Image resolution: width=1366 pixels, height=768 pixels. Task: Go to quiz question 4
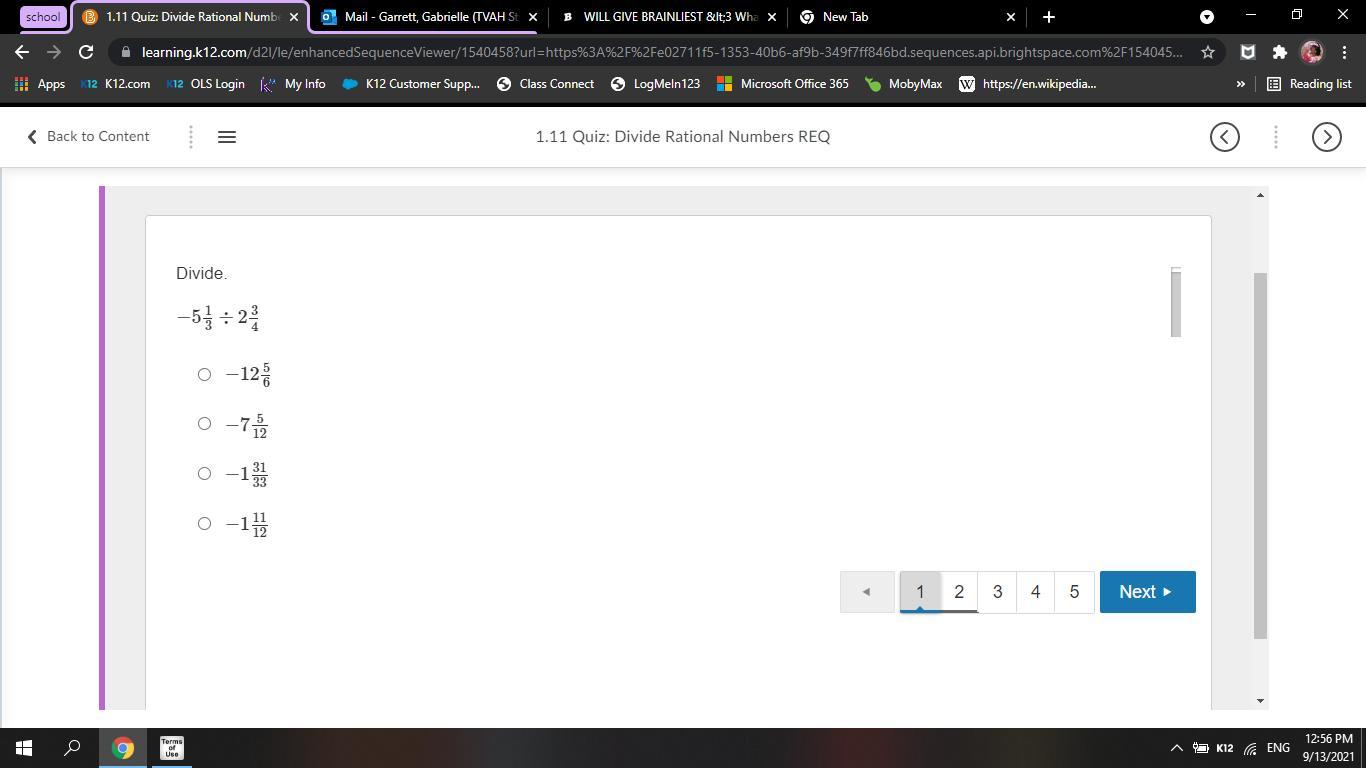(x=1035, y=592)
